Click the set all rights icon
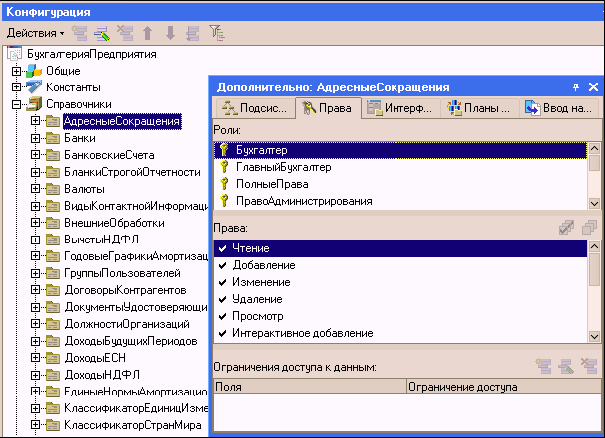 point(566,228)
